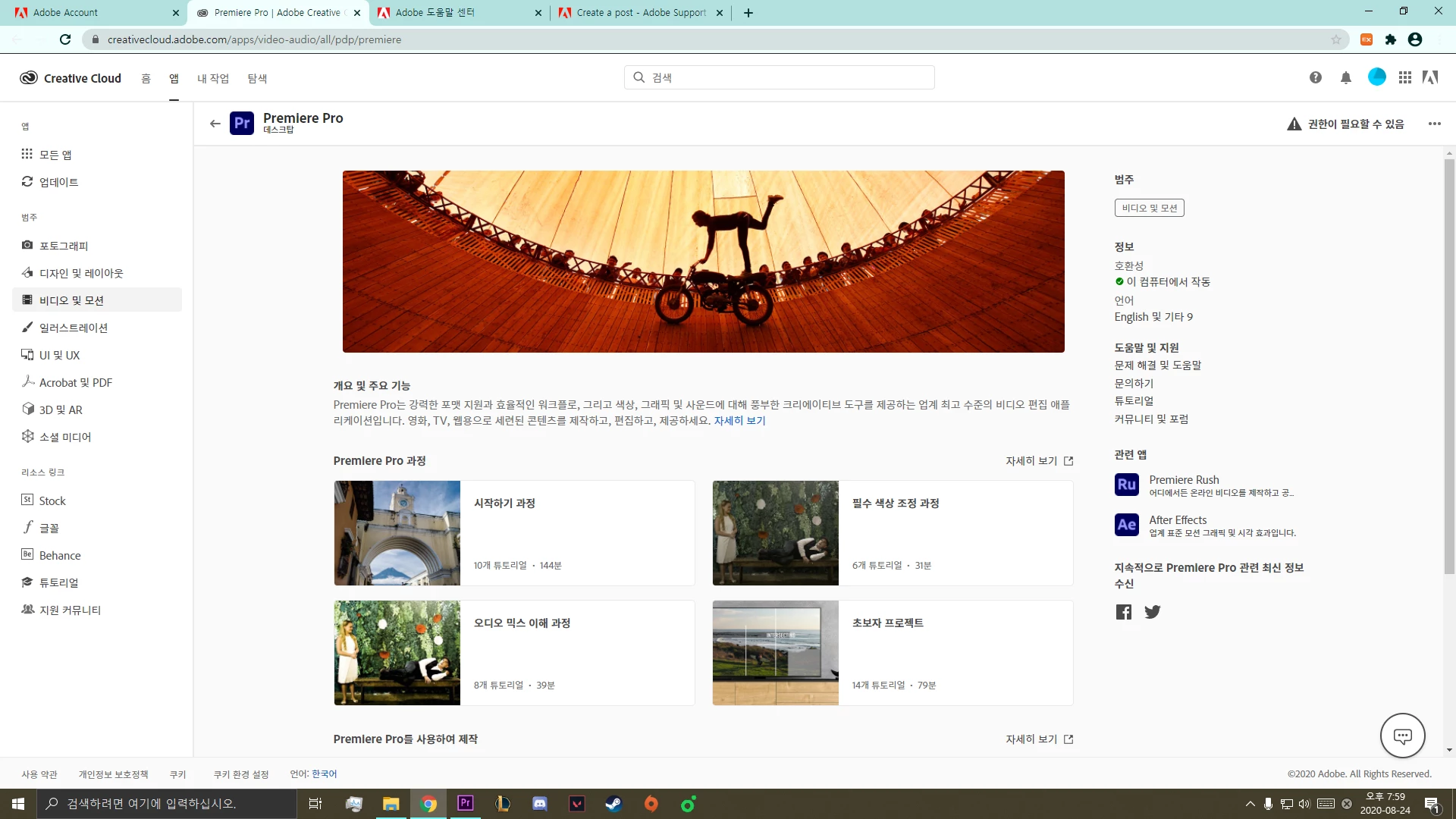1456x819 pixels.
Task: Switch to the 탐색 tab
Action: click(x=257, y=78)
